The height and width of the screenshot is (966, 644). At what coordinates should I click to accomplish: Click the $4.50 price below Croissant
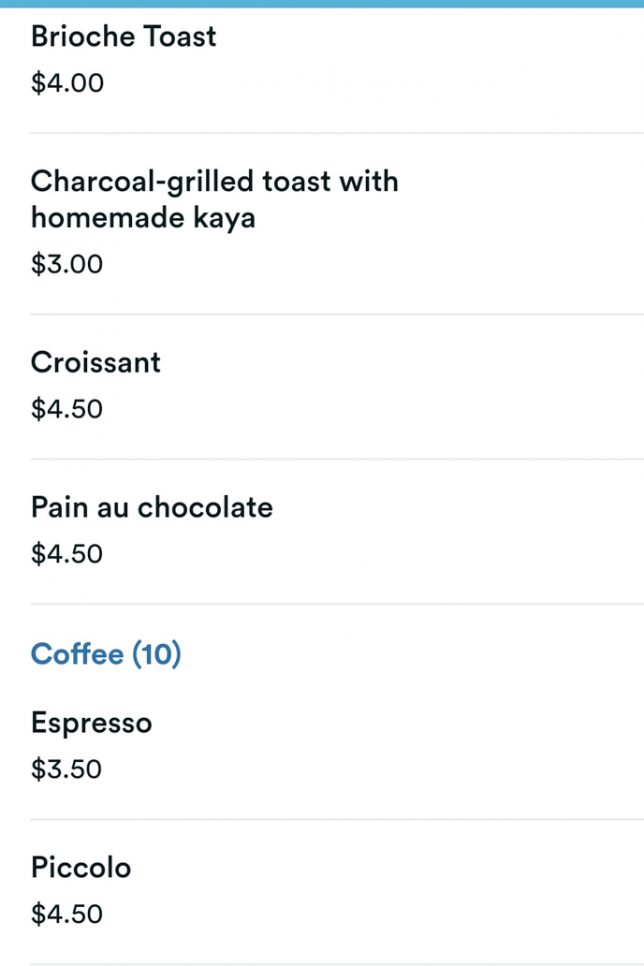click(67, 409)
